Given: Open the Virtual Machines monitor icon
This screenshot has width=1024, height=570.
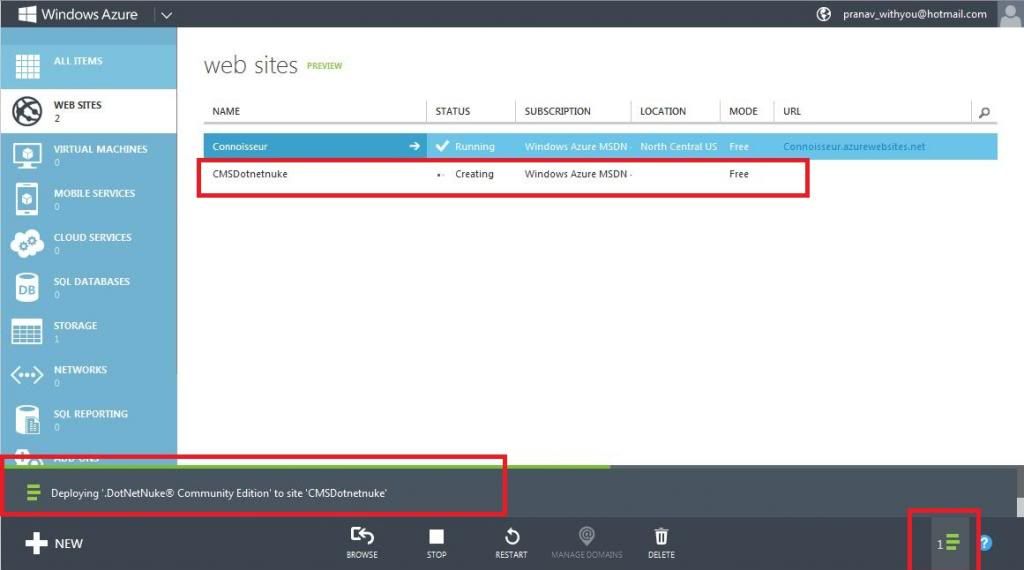Looking at the screenshot, I should (x=27, y=155).
